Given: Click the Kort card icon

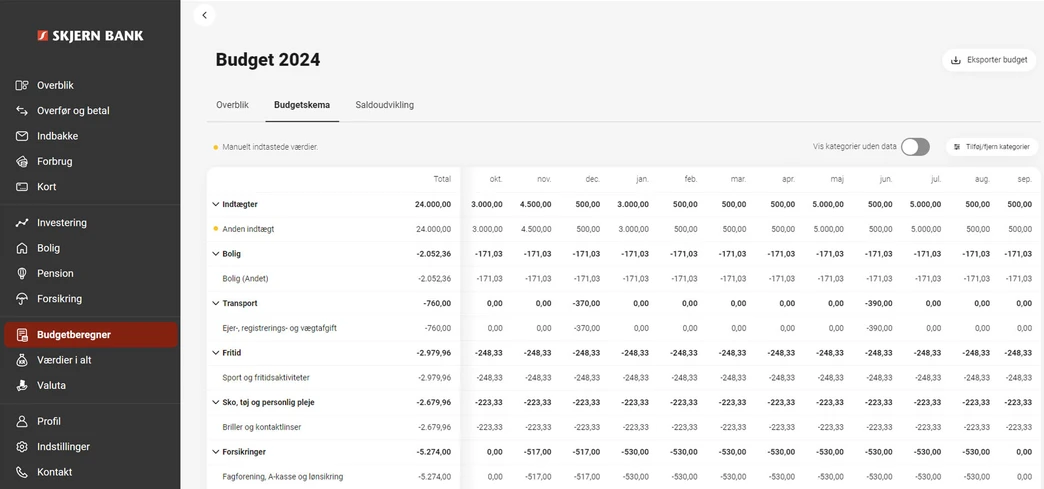Looking at the screenshot, I should click(x=22, y=187).
